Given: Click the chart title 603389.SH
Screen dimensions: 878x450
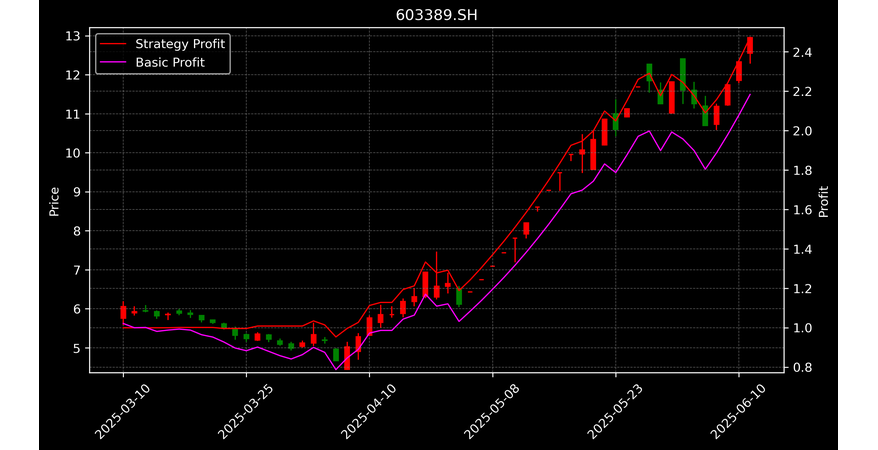Looking at the screenshot, I should [x=437, y=15].
